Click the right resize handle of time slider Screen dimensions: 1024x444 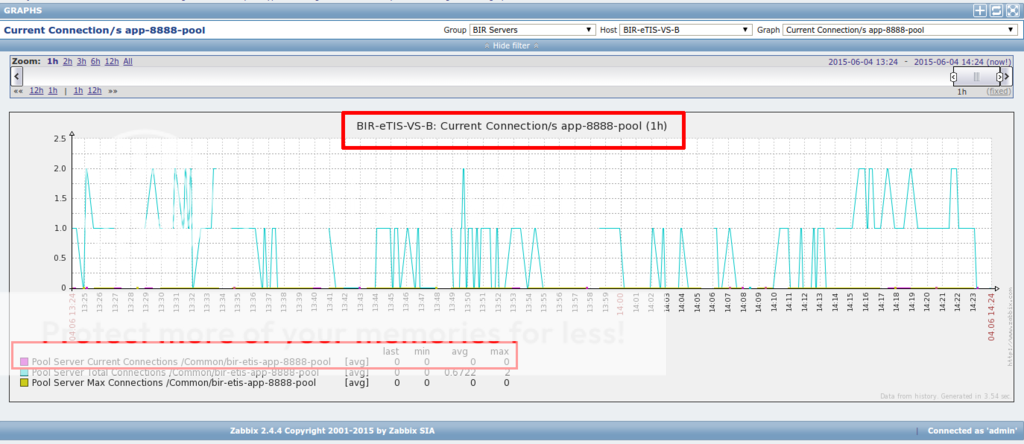coord(1001,77)
